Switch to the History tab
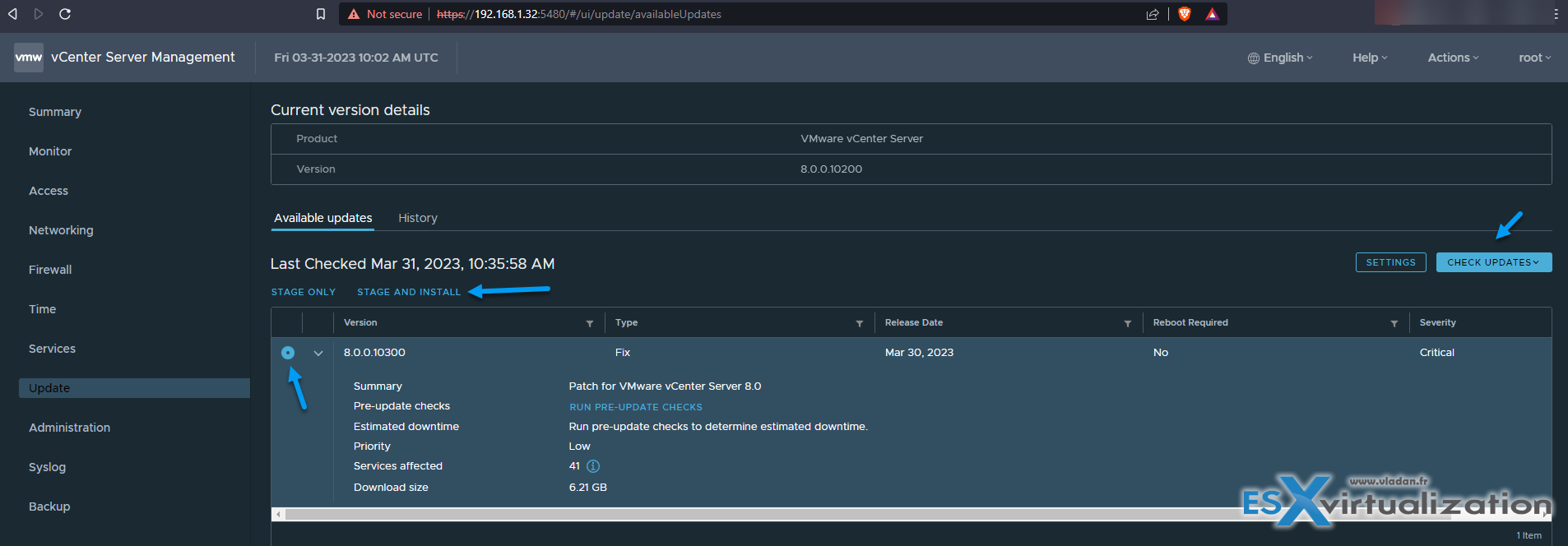Screen dimensions: 1568x546 point(418,218)
